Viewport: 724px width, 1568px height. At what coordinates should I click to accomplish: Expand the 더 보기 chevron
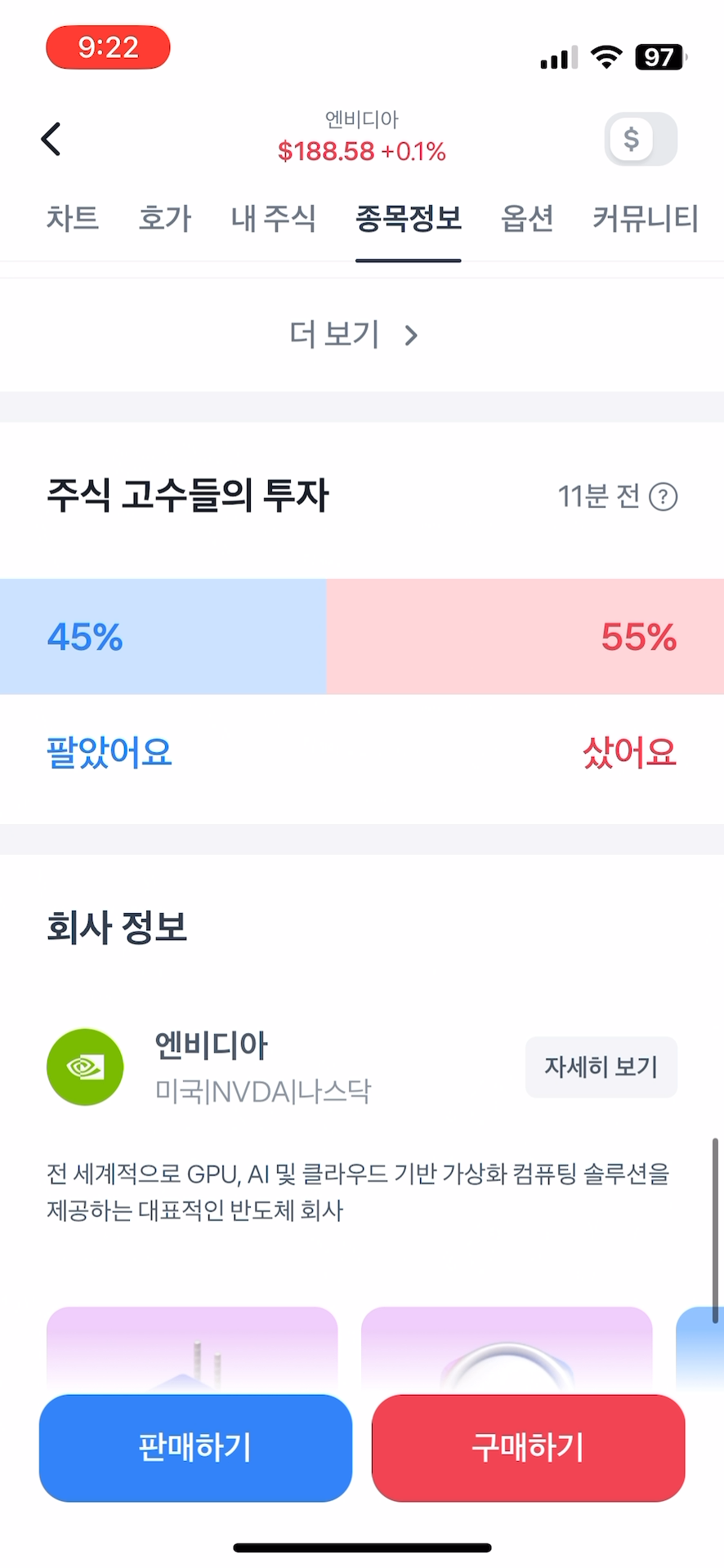(x=411, y=335)
